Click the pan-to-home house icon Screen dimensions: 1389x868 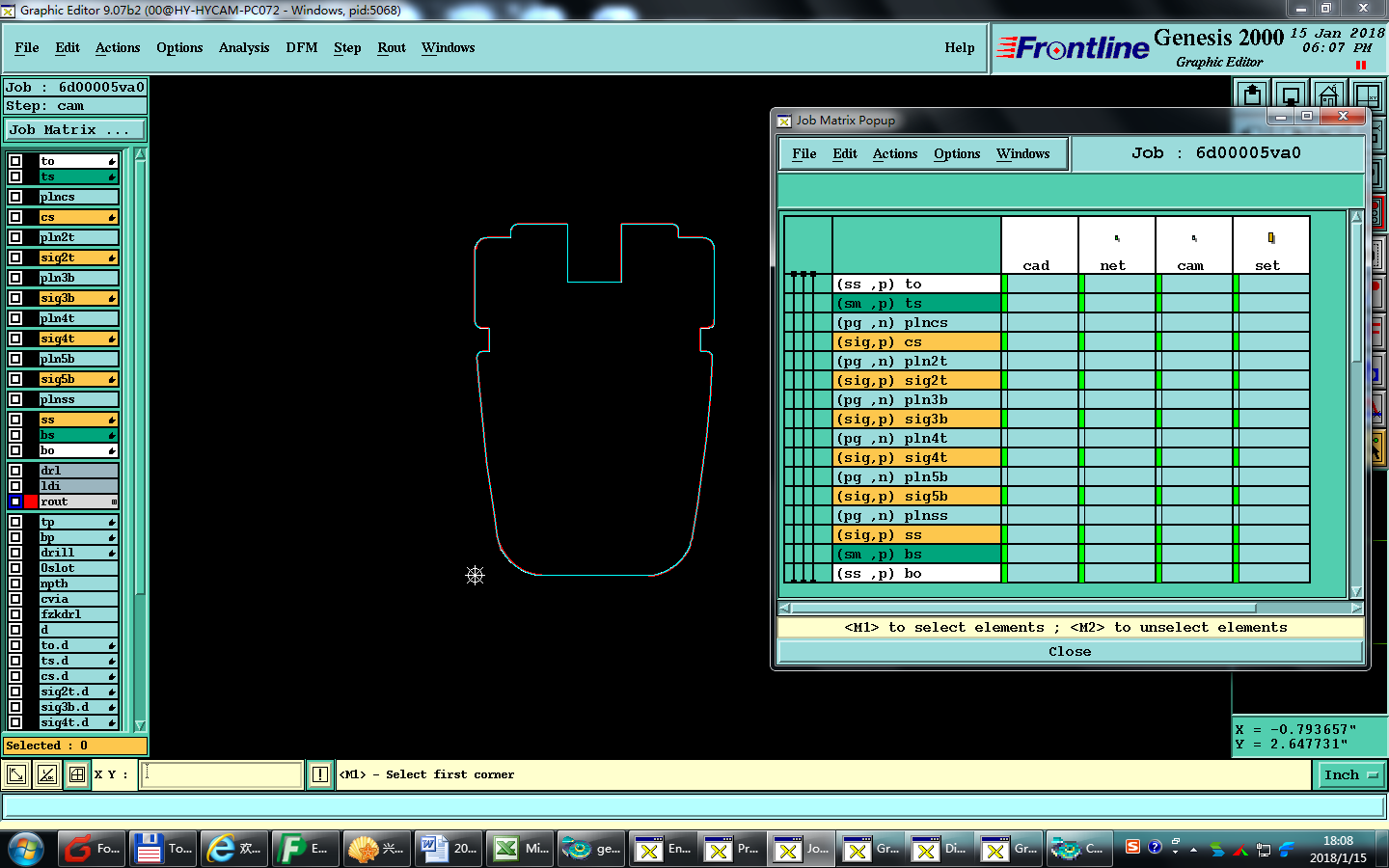(x=1328, y=95)
